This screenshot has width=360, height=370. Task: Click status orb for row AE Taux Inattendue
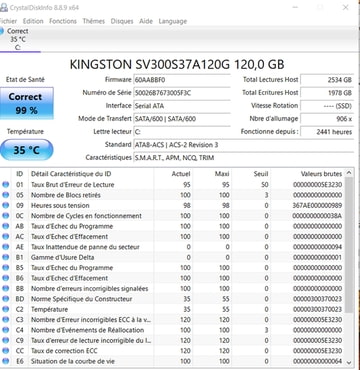click(5, 247)
